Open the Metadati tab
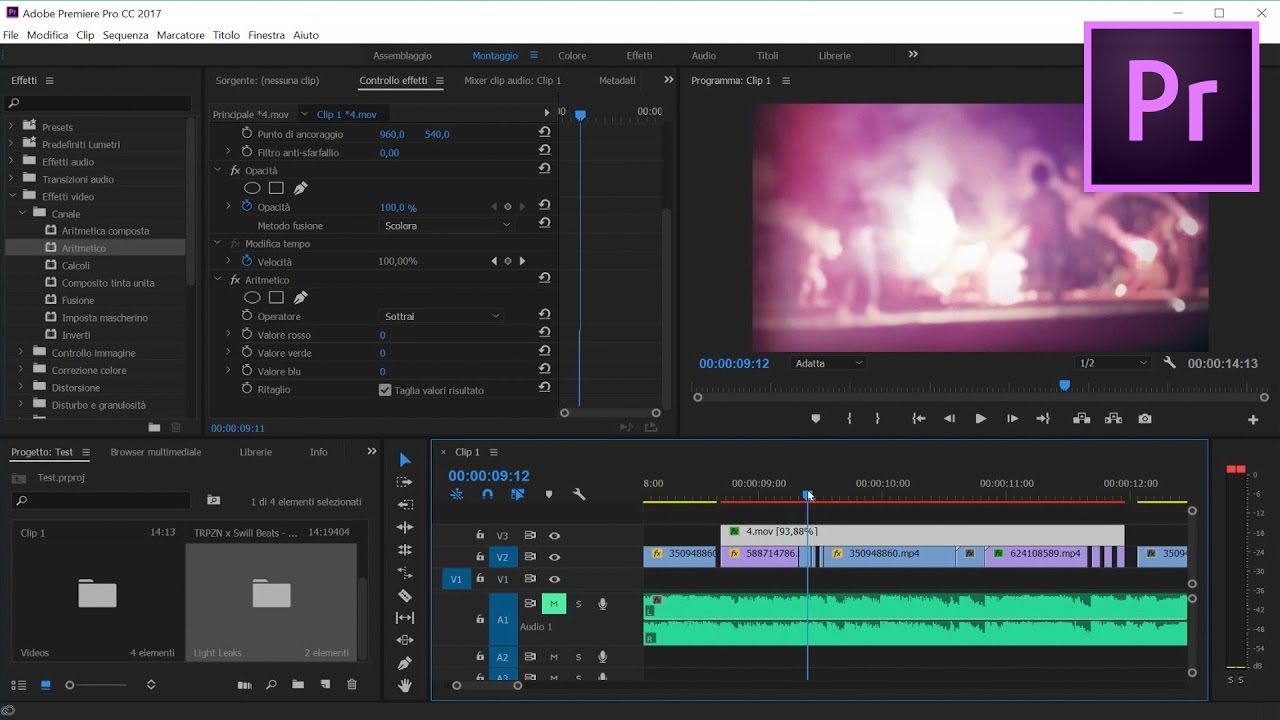Image resolution: width=1280 pixels, height=720 pixels. [617, 80]
